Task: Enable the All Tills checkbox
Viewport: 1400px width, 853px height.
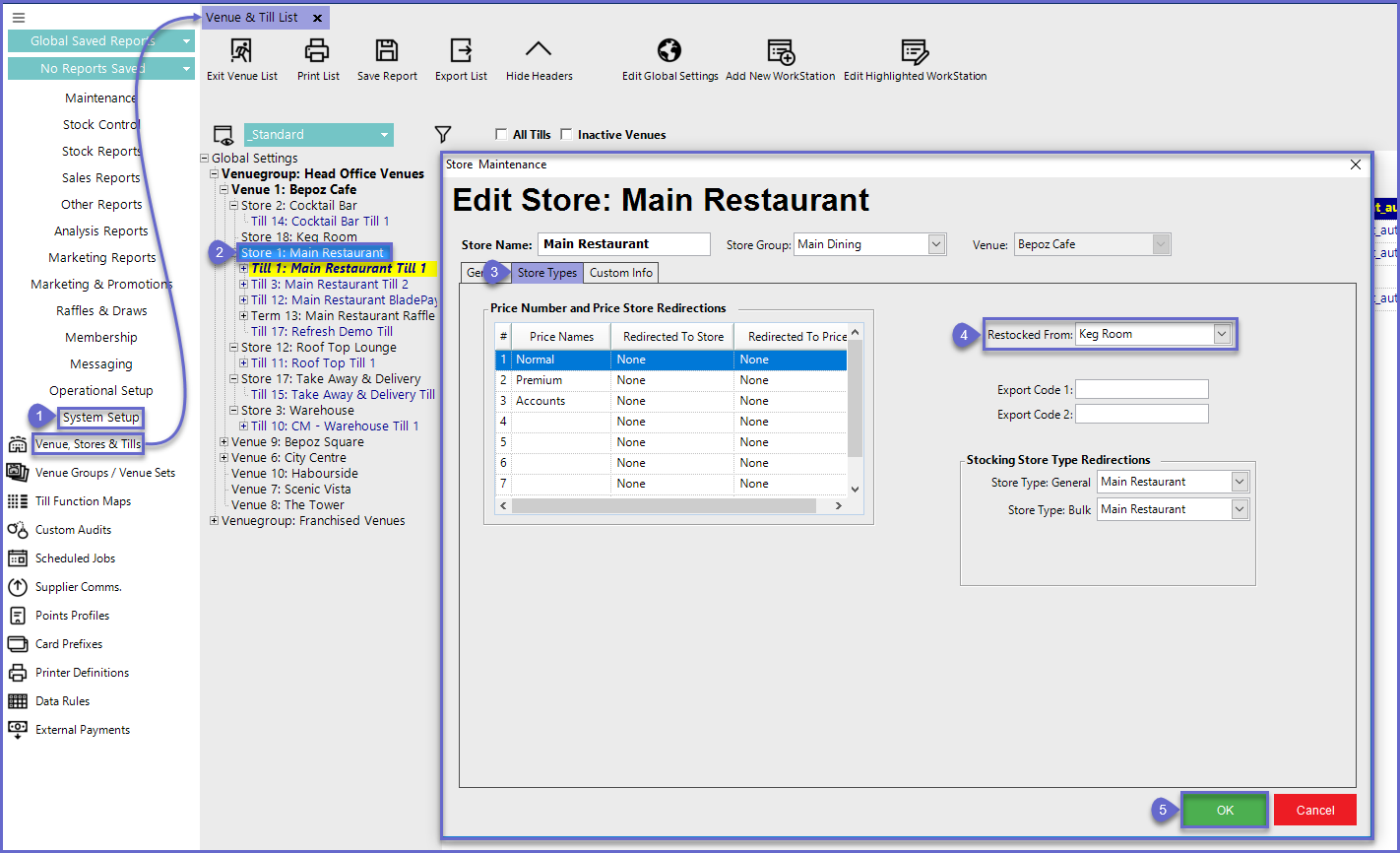Action: [x=500, y=135]
